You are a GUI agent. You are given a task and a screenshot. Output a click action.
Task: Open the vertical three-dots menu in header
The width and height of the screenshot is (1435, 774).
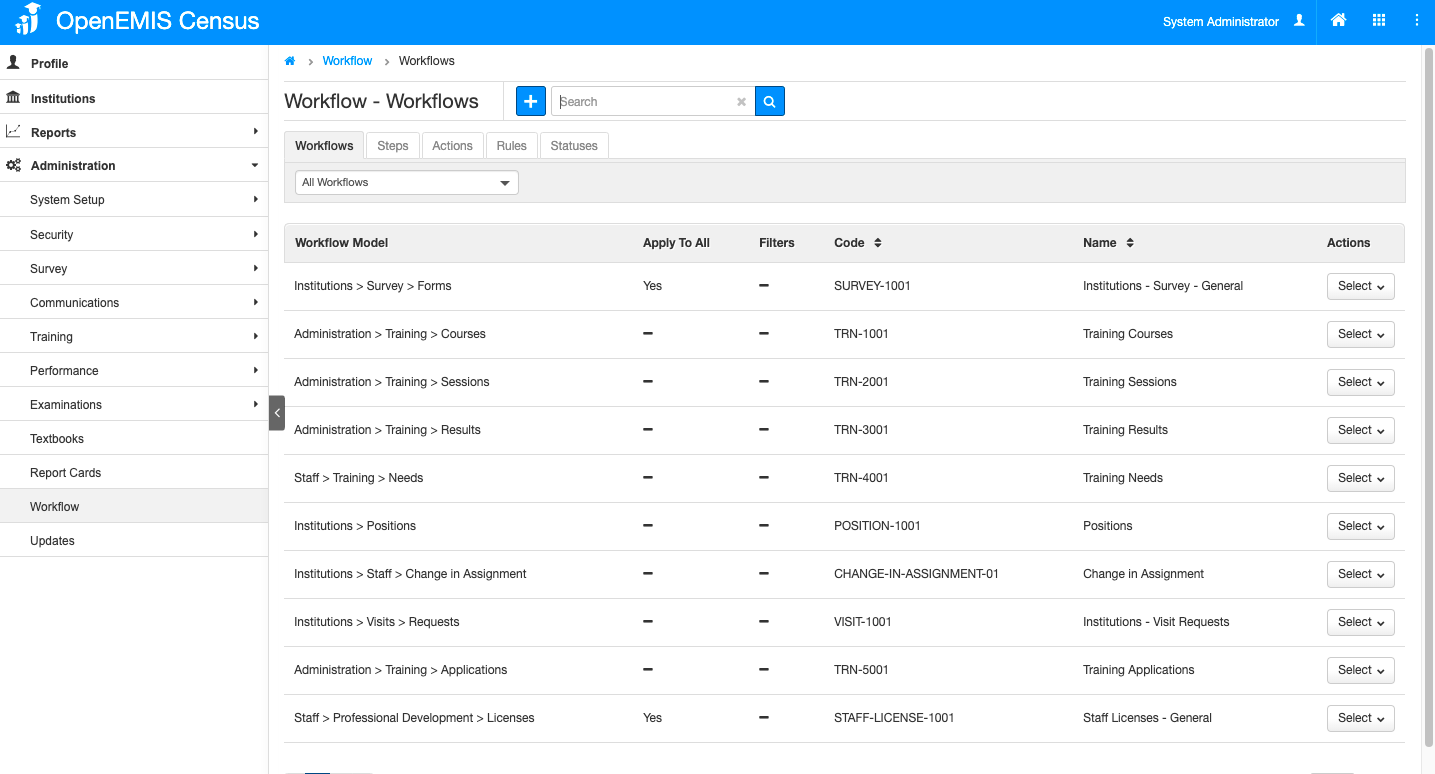pyautogui.click(x=1416, y=20)
